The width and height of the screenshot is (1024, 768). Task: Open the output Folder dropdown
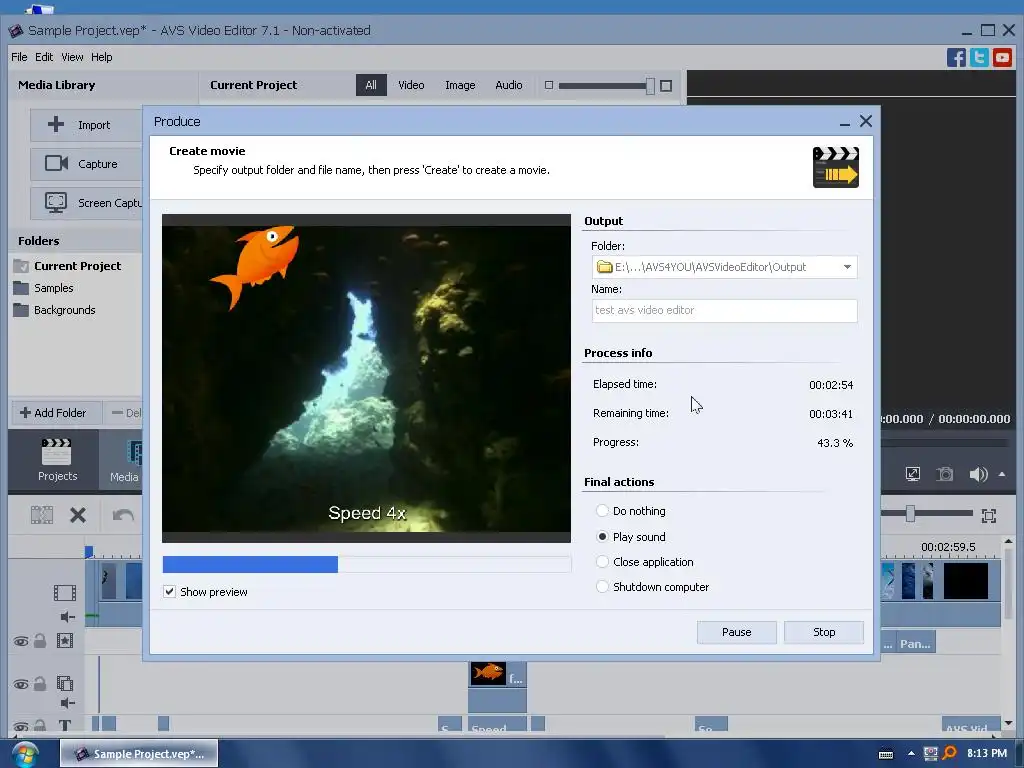pos(847,267)
